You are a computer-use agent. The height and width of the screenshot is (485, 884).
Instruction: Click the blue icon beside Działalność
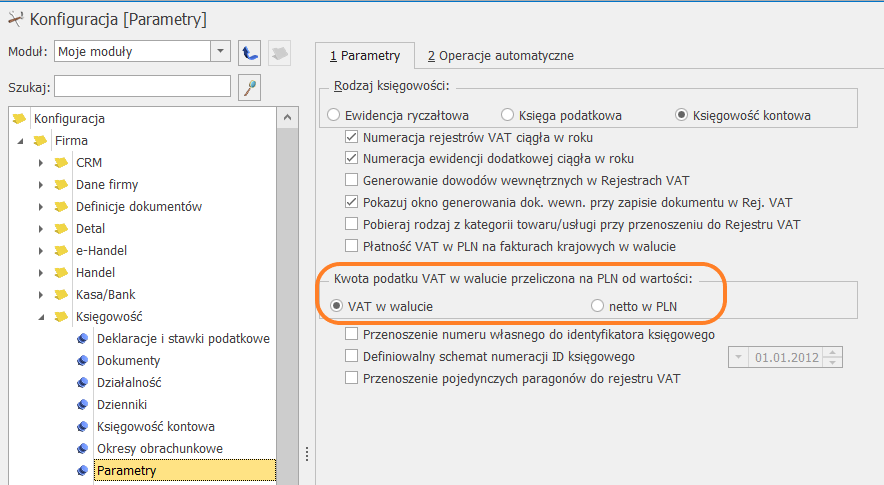[82, 382]
